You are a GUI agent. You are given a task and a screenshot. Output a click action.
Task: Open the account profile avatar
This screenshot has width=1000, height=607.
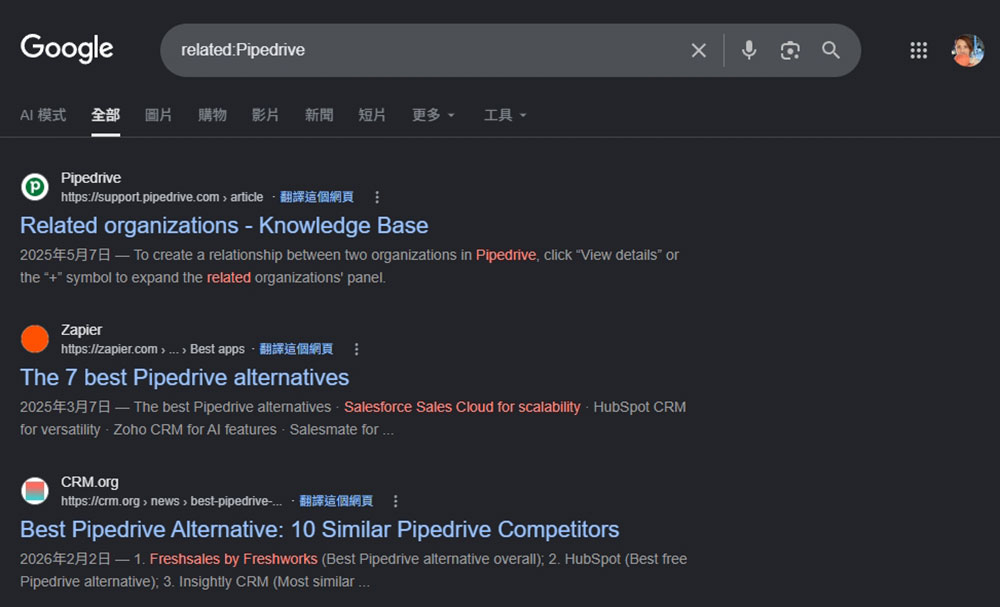click(967, 50)
